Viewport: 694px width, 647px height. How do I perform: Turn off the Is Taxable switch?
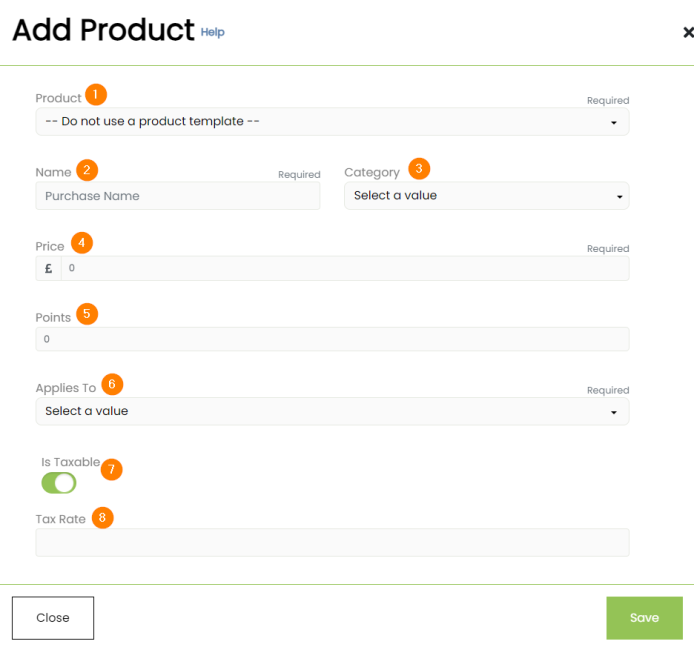tap(59, 483)
